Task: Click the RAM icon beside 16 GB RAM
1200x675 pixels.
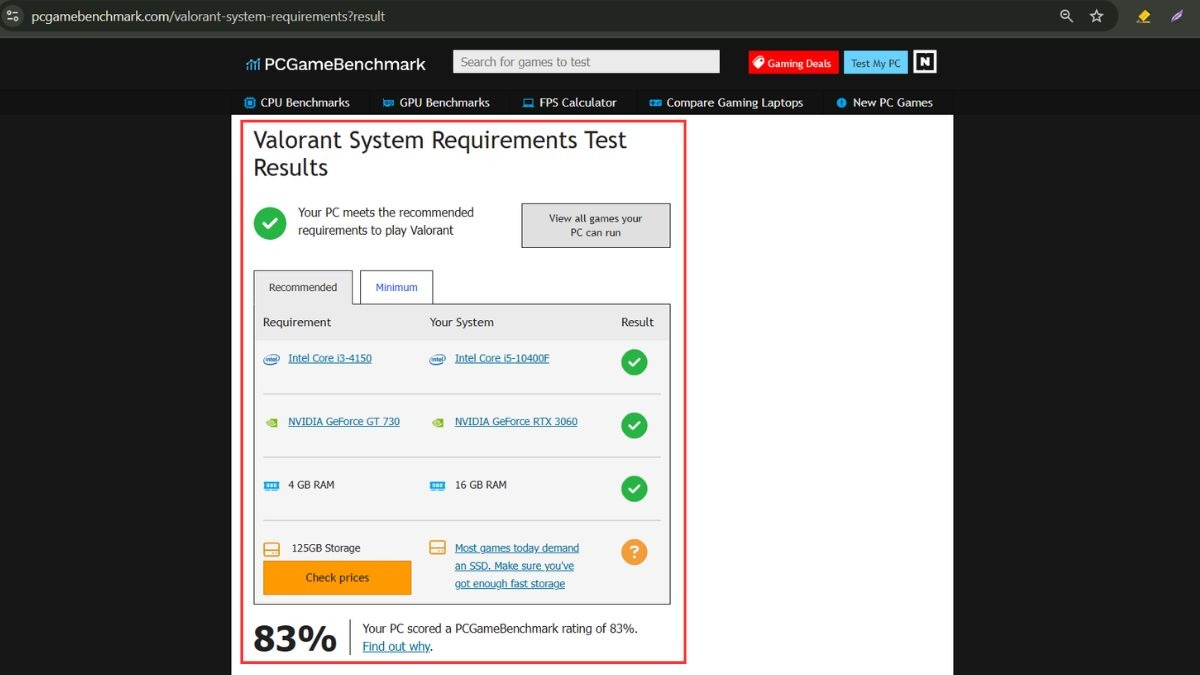Action: click(437, 485)
